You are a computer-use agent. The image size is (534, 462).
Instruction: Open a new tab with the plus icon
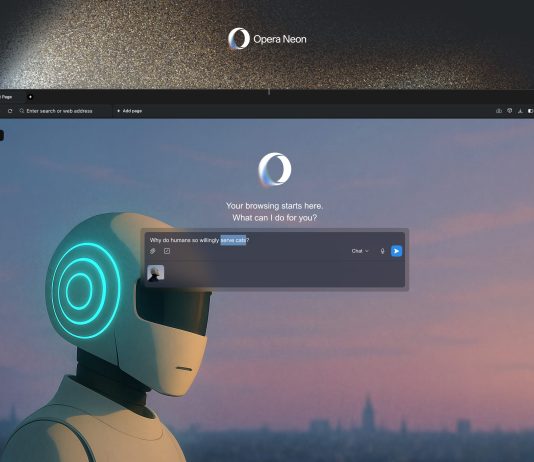[30, 97]
